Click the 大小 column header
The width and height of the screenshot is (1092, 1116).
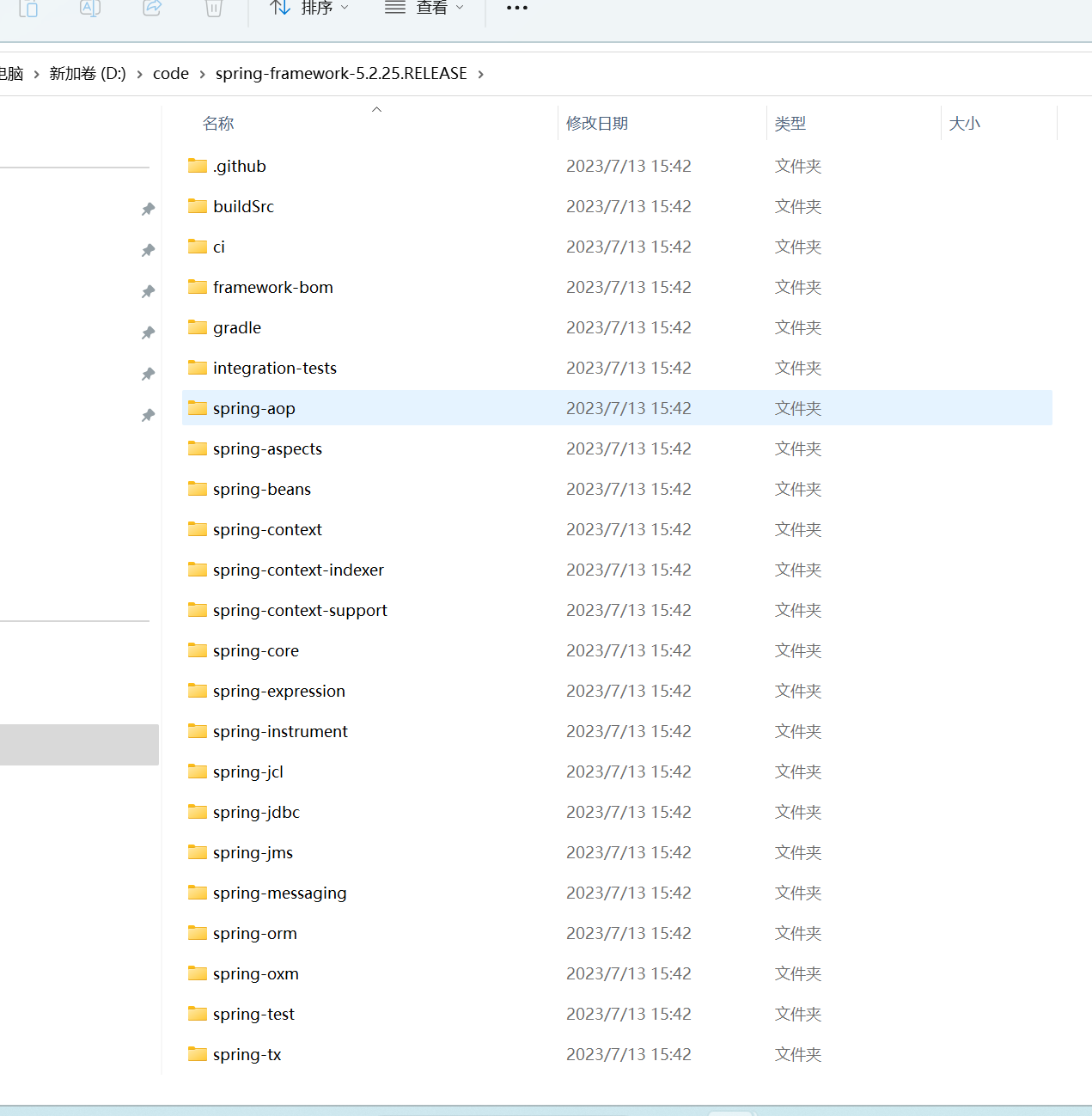click(964, 124)
